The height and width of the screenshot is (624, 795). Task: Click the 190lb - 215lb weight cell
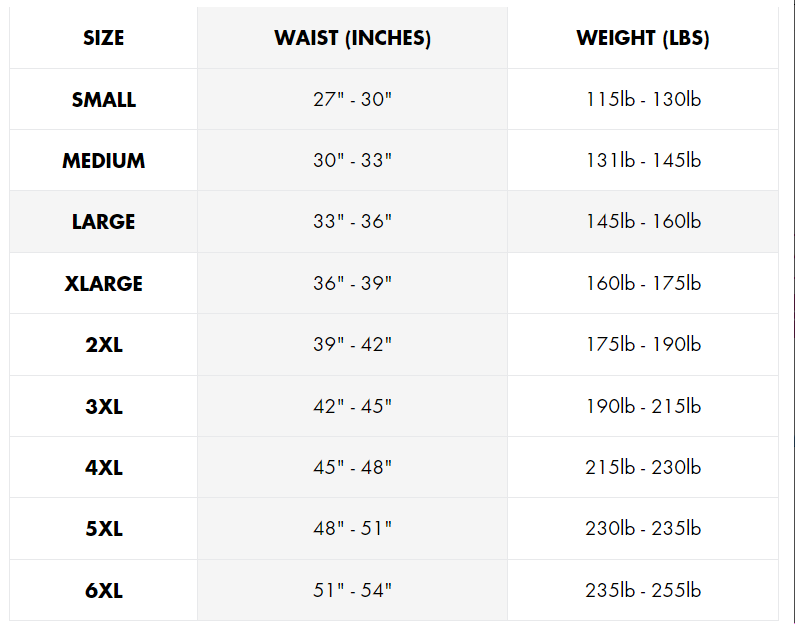coord(643,407)
